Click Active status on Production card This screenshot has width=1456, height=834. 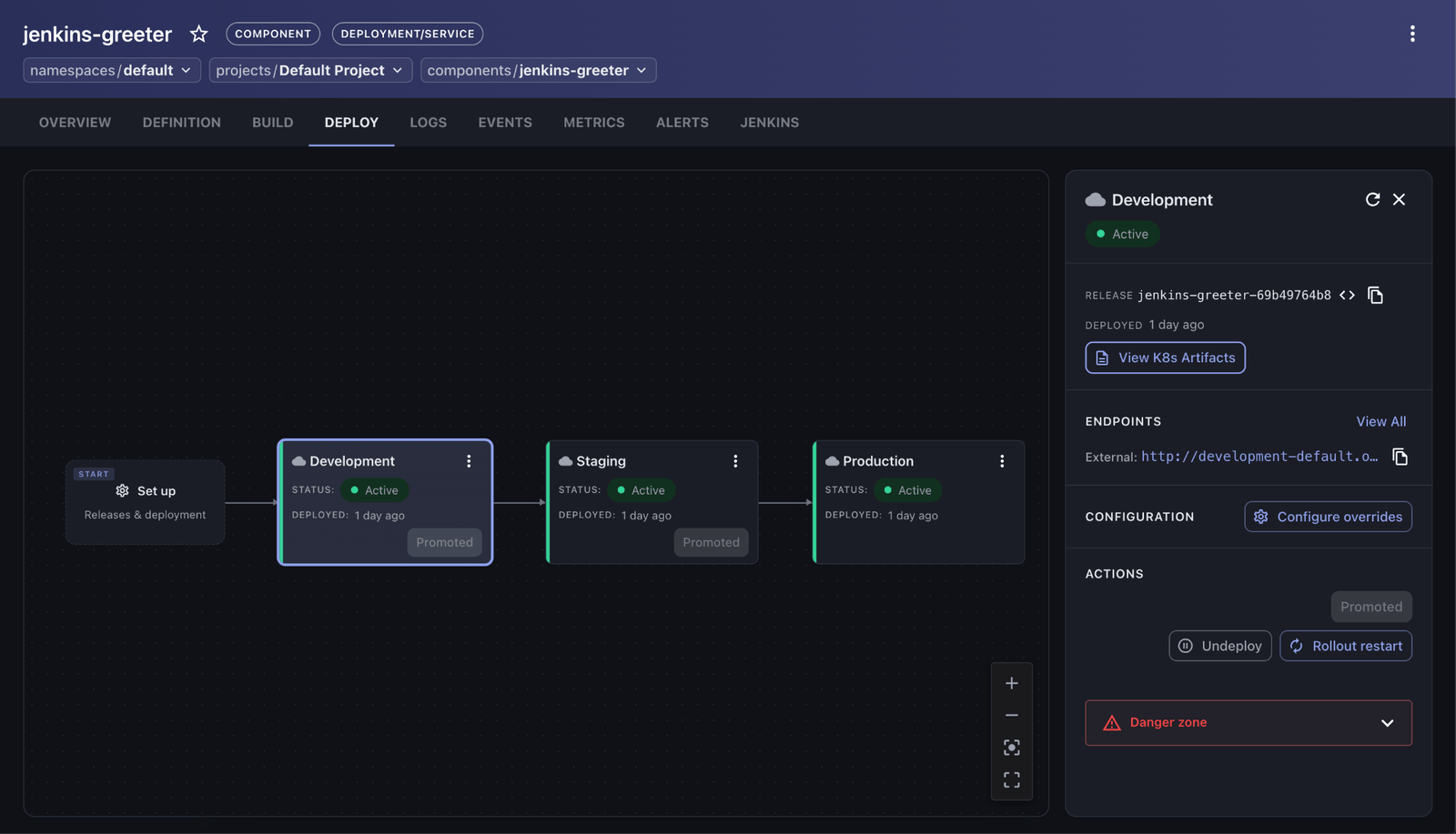[907, 490]
